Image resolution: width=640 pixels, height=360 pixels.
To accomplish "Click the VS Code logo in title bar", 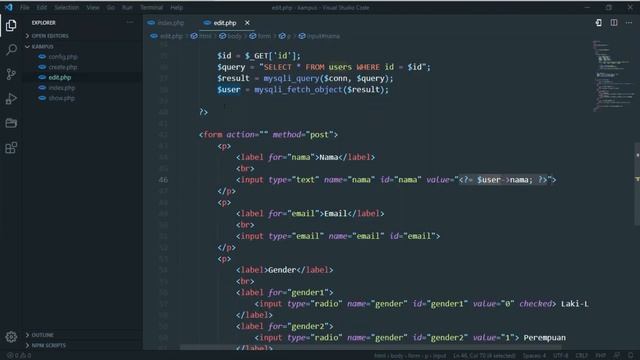I will [x=8, y=7].
